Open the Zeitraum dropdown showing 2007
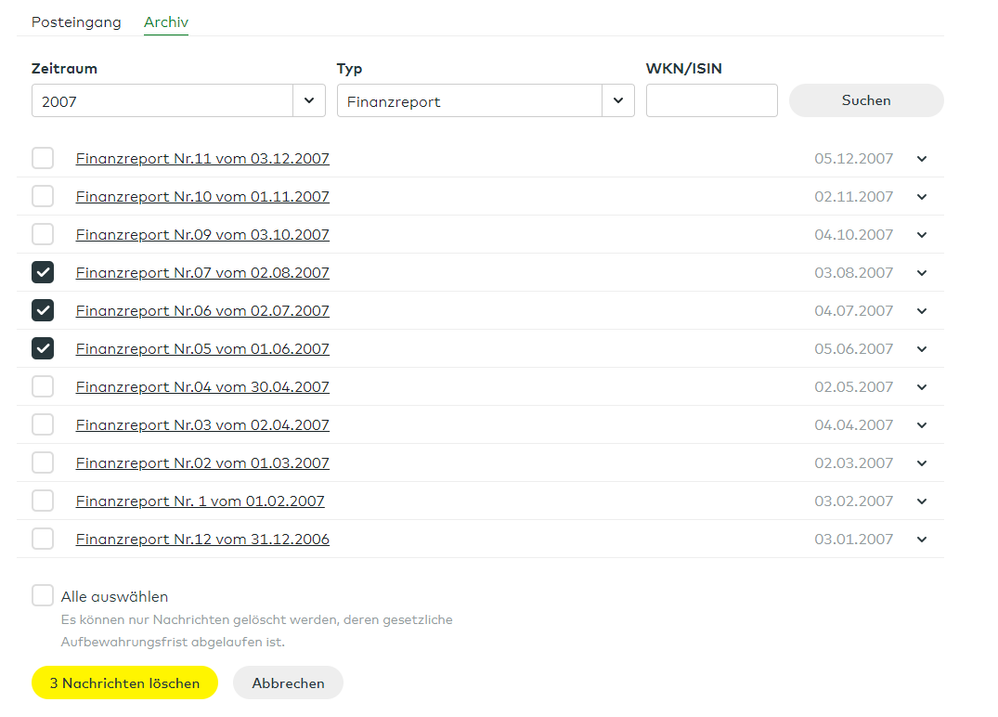The height and width of the screenshot is (717, 998). point(308,101)
